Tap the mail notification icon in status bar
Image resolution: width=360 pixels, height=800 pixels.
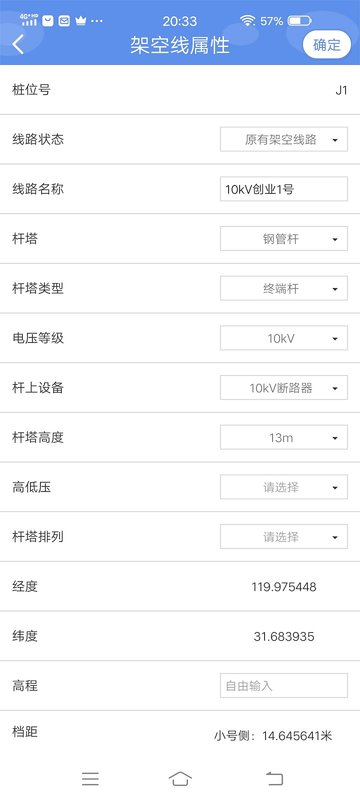pos(64,21)
